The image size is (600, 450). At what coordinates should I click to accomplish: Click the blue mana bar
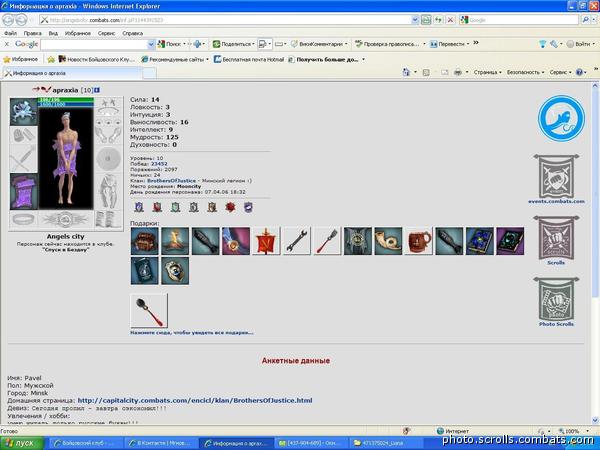tap(66, 104)
